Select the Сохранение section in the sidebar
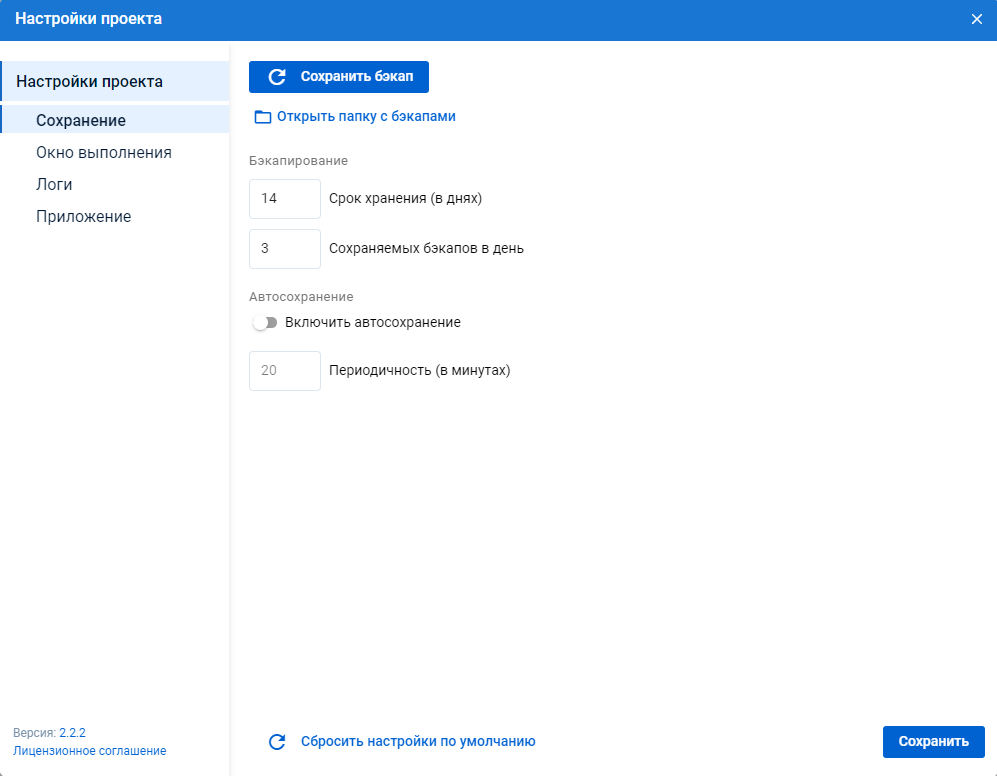This screenshot has height=776, width=997. (x=81, y=120)
